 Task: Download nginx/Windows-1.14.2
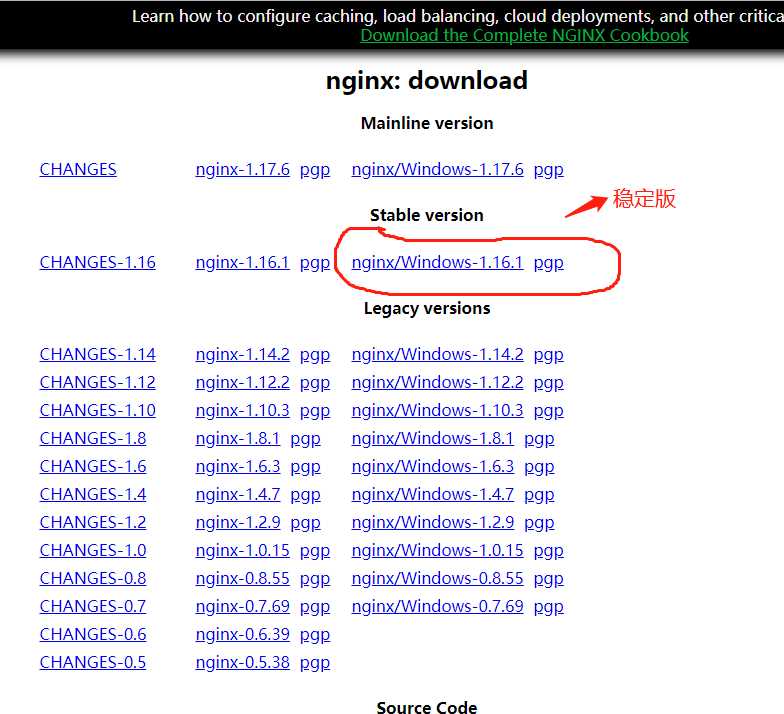pos(438,354)
